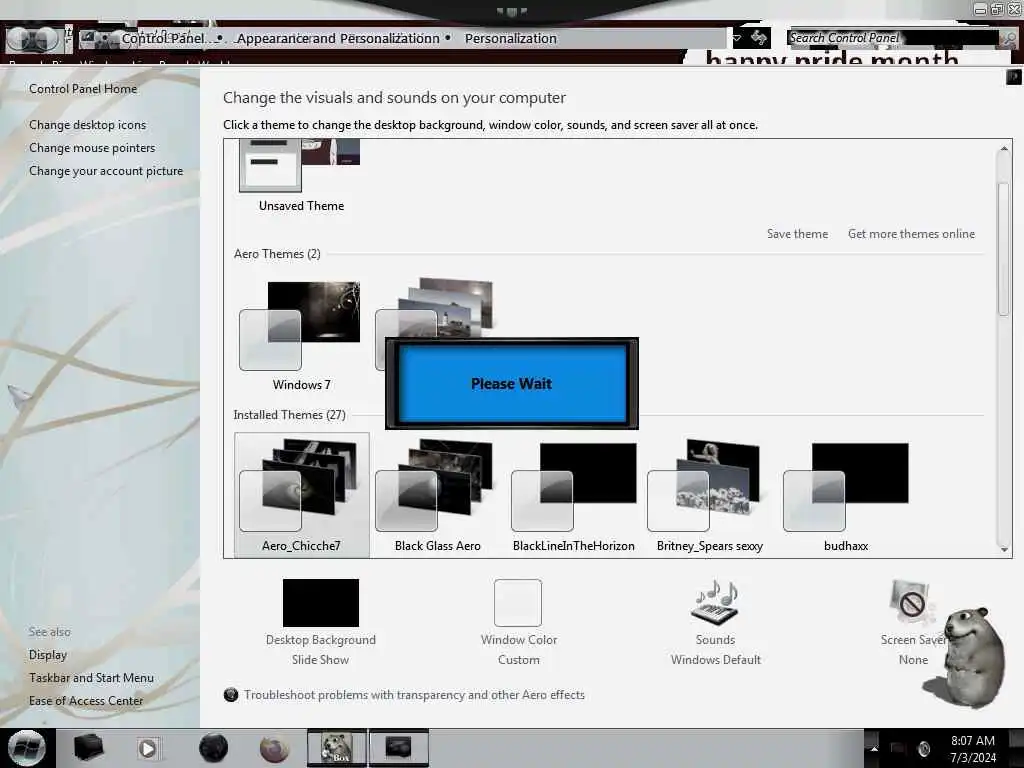Screen dimensions: 1024x768
Task: Select the BlackLineInTheHorizon theme
Action: [x=573, y=496]
